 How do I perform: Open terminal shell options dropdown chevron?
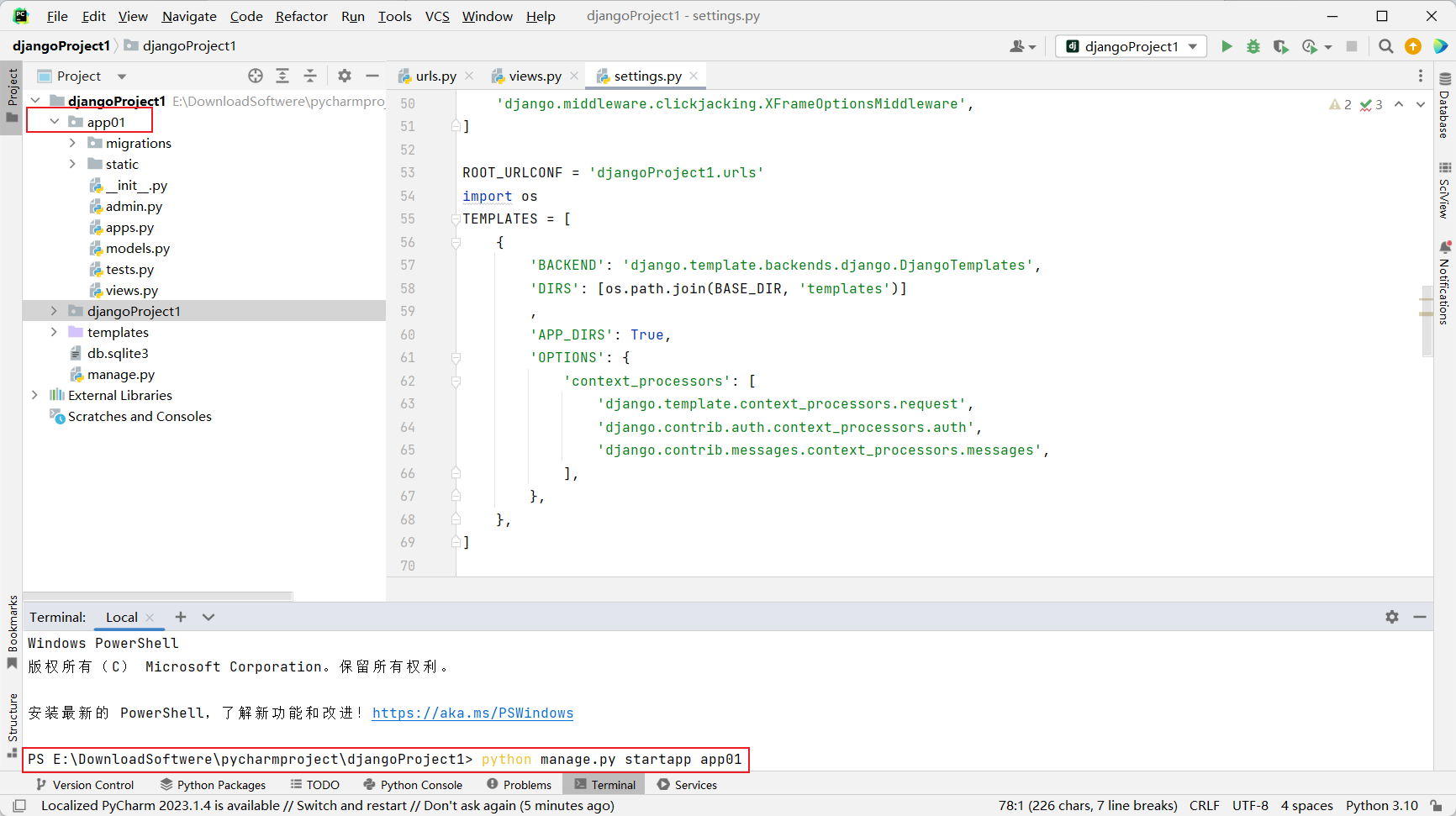coord(208,617)
